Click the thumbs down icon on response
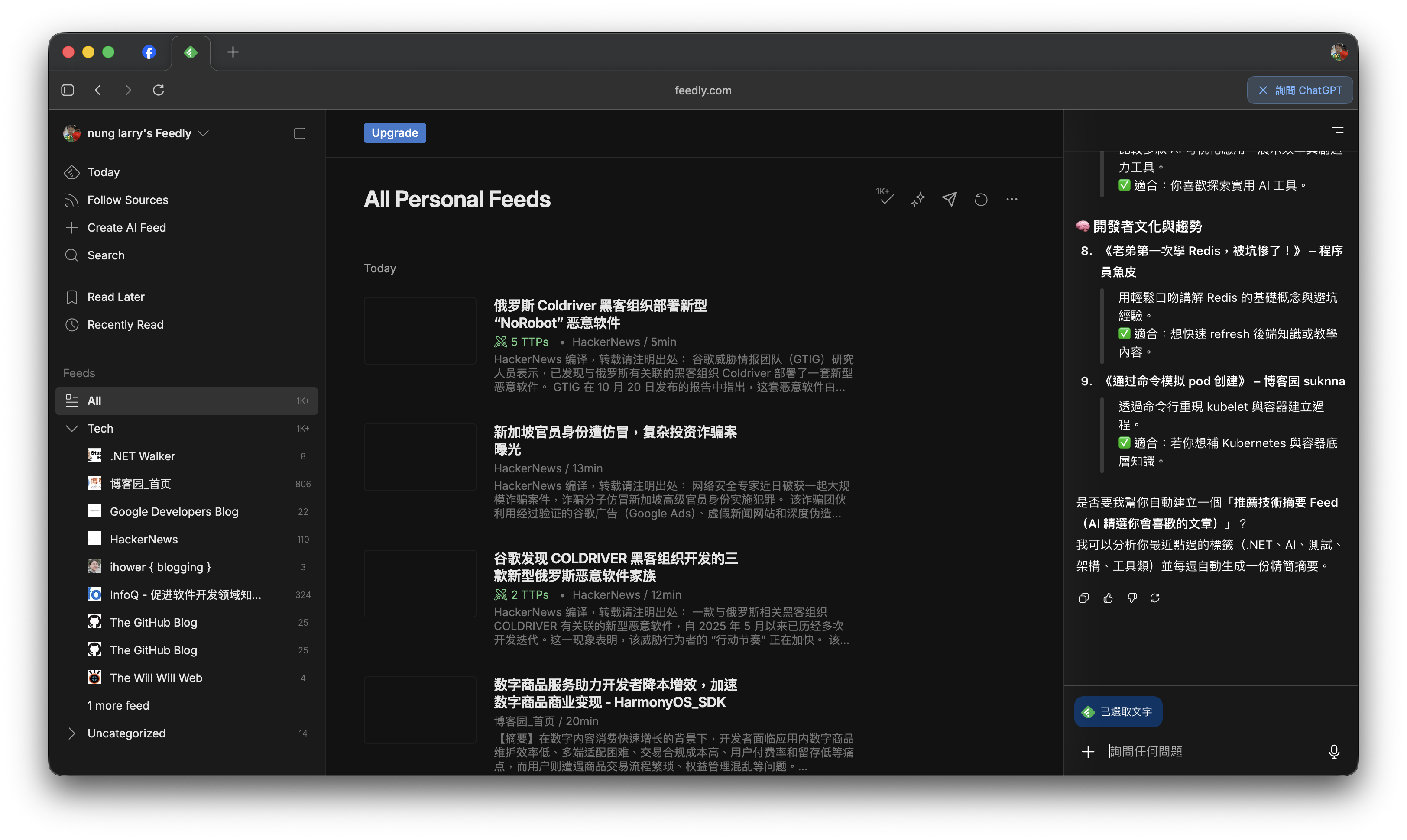Viewport: 1407px width, 840px height. point(1132,598)
